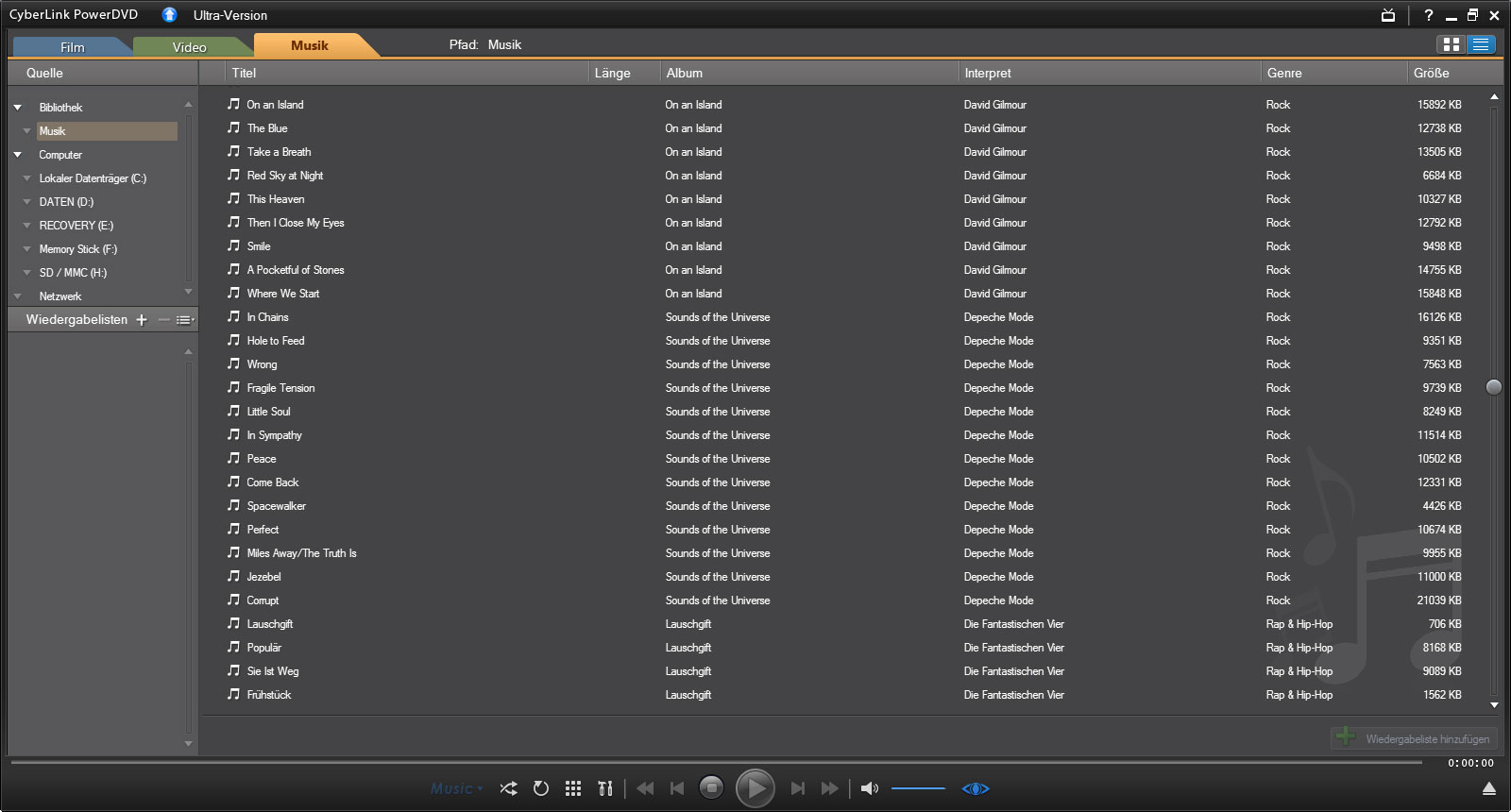The image size is (1511, 812).
Task: Sort by the Länge column header
Action: pyautogui.click(x=623, y=73)
